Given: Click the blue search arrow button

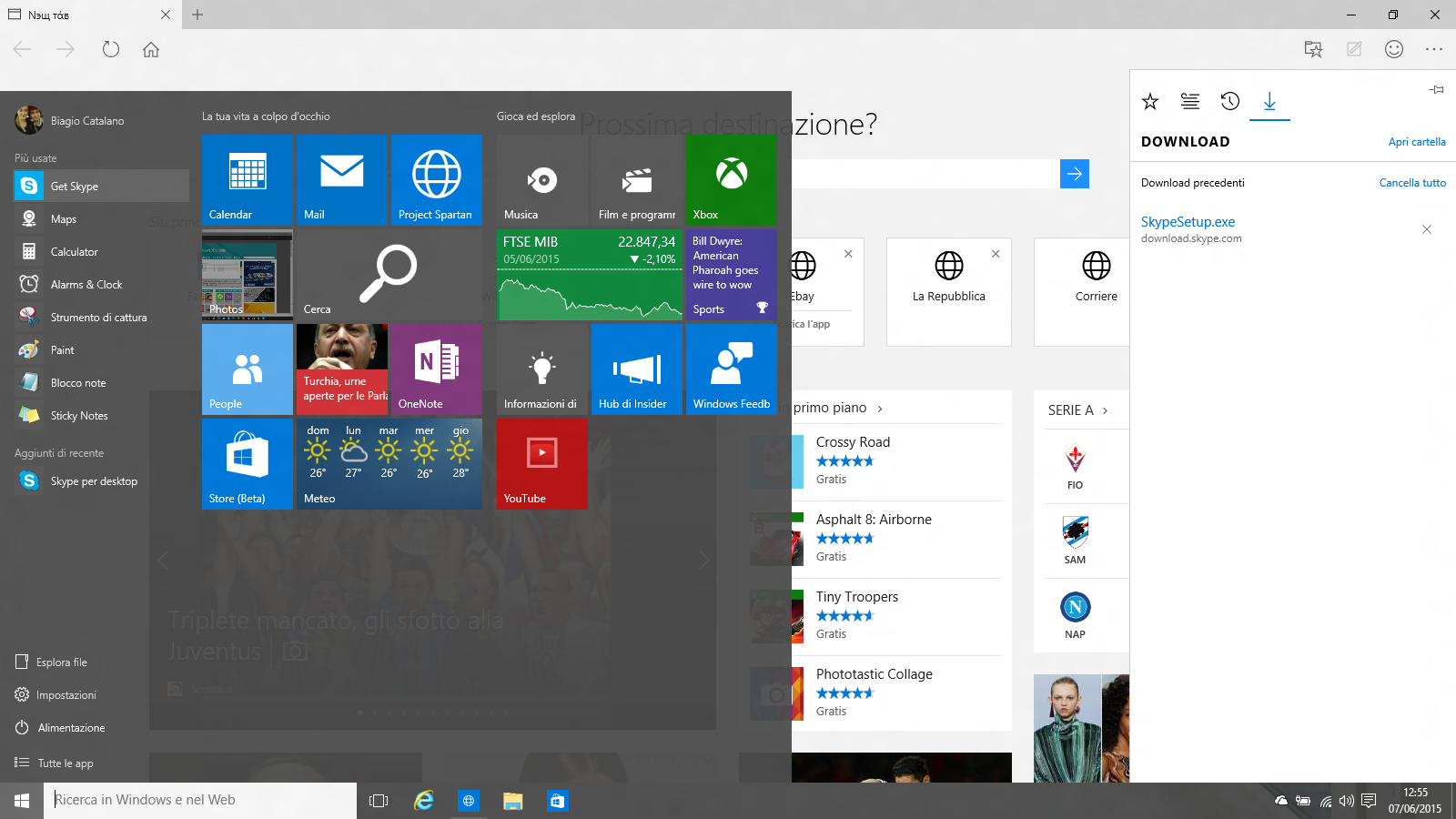Looking at the screenshot, I should (1075, 174).
